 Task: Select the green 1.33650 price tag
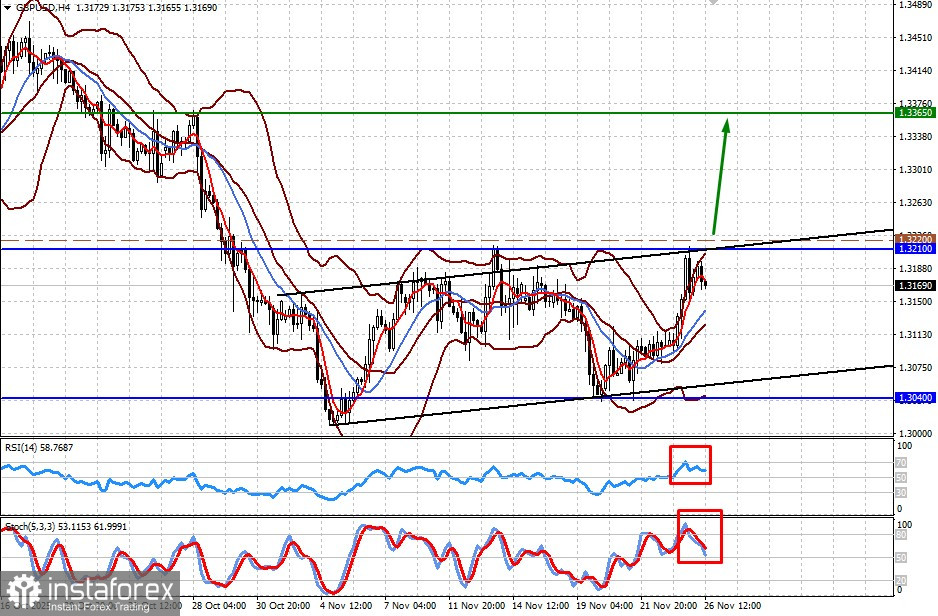[915, 112]
